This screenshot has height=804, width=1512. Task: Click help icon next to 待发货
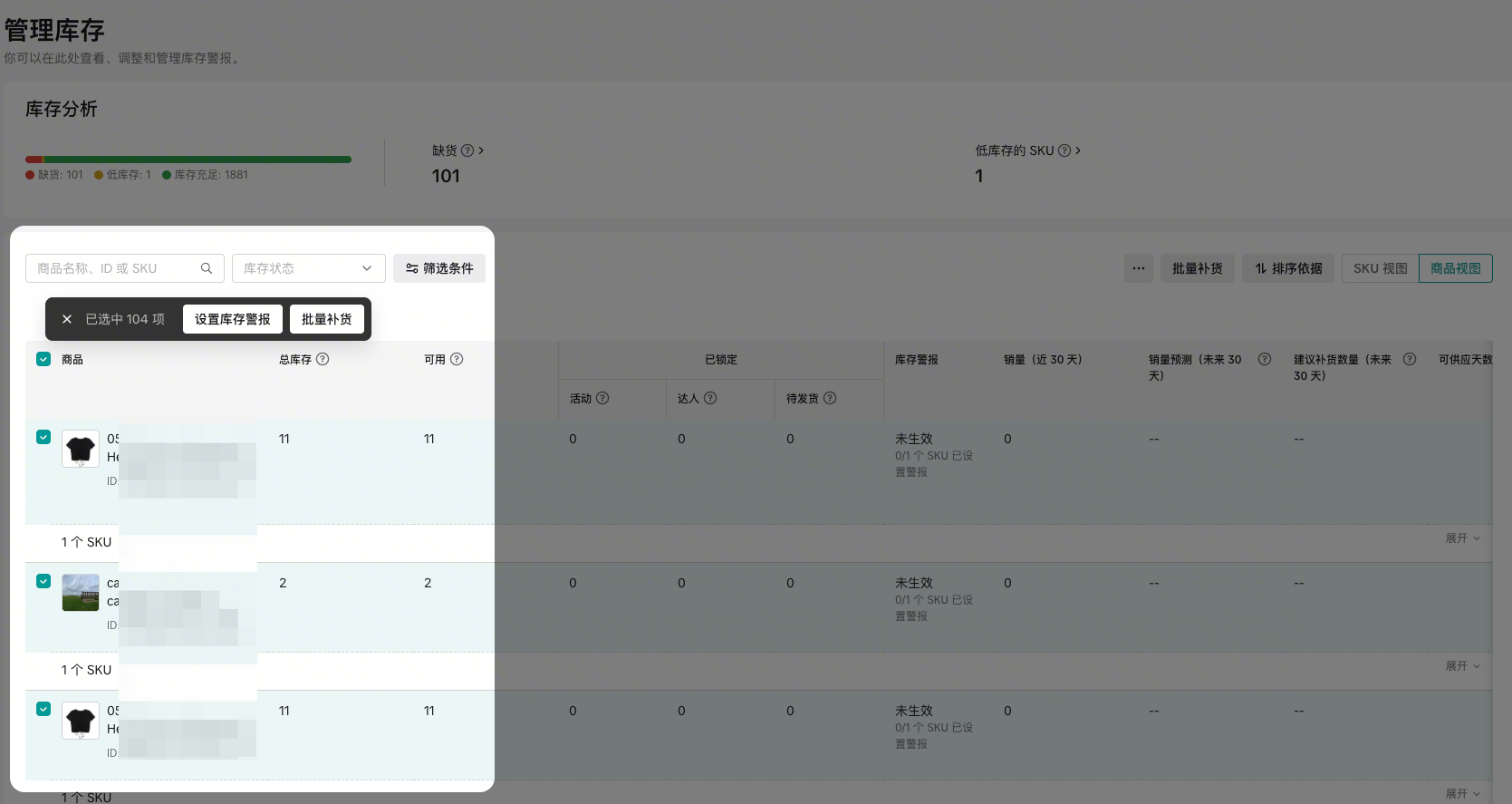point(830,398)
